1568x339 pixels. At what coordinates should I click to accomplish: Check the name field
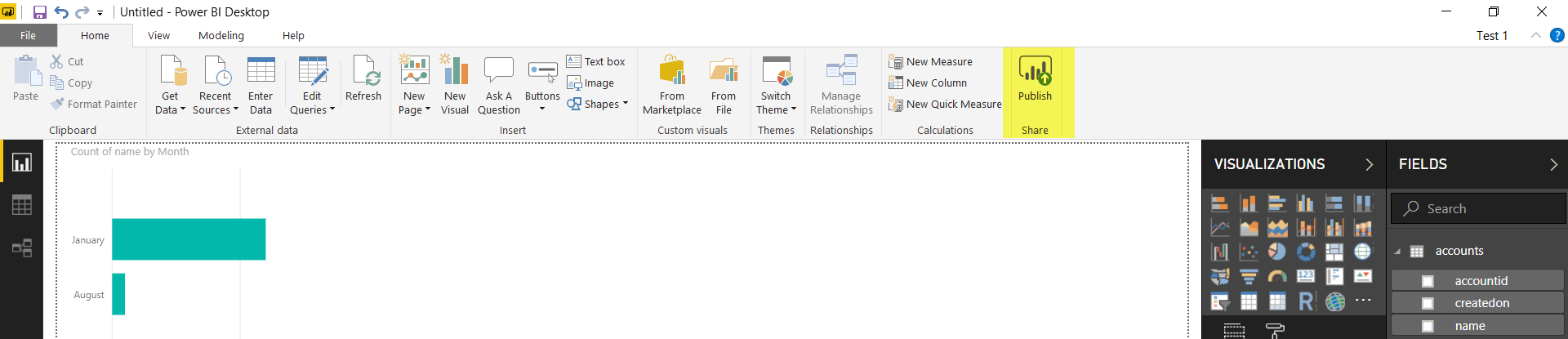(1428, 326)
